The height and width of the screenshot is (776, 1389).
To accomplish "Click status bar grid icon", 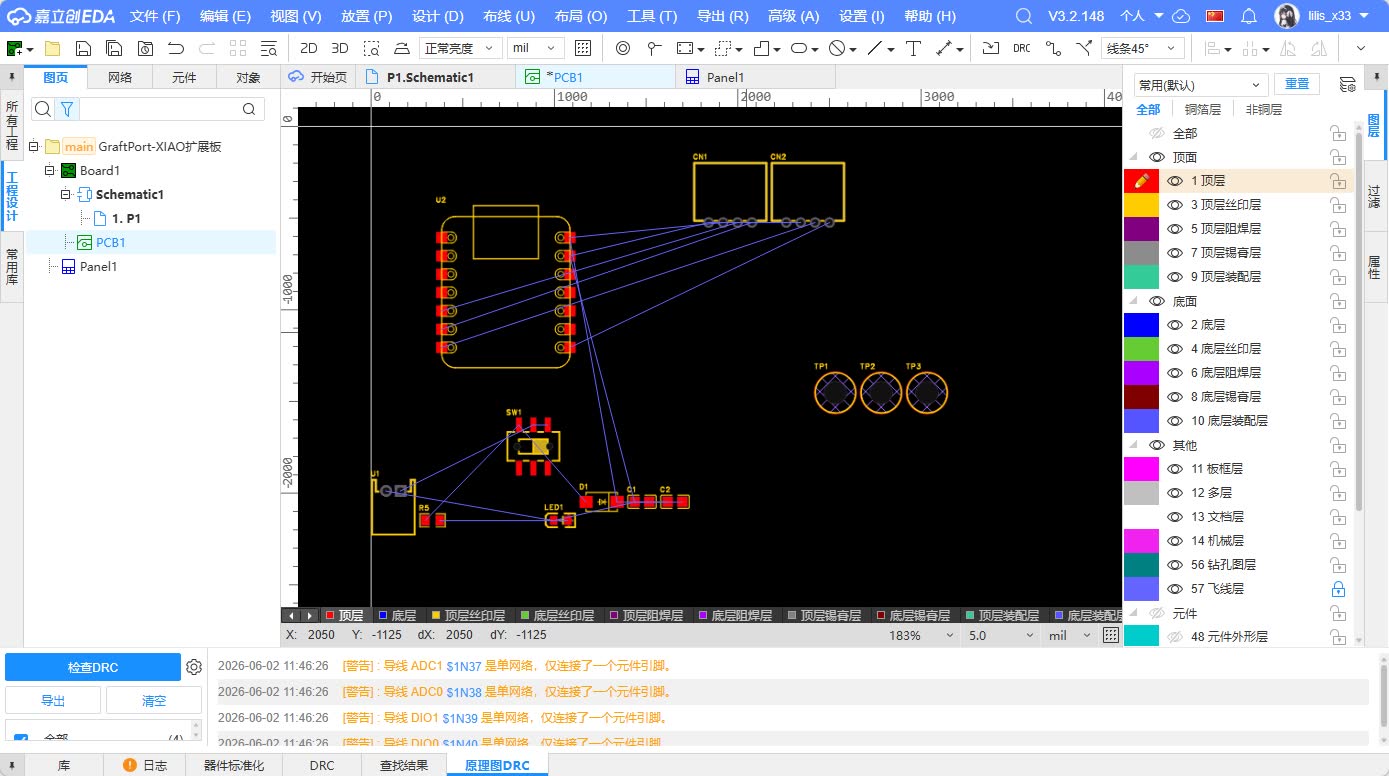I will (1110, 635).
